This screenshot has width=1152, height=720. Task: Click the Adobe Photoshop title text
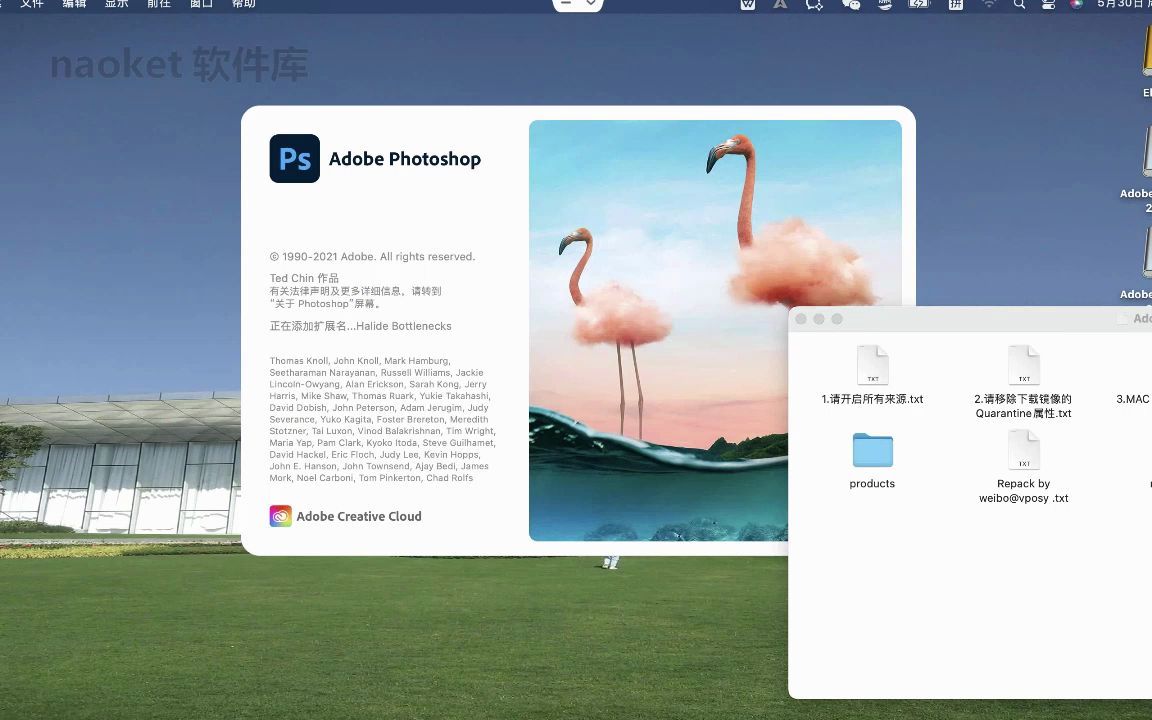tap(405, 159)
